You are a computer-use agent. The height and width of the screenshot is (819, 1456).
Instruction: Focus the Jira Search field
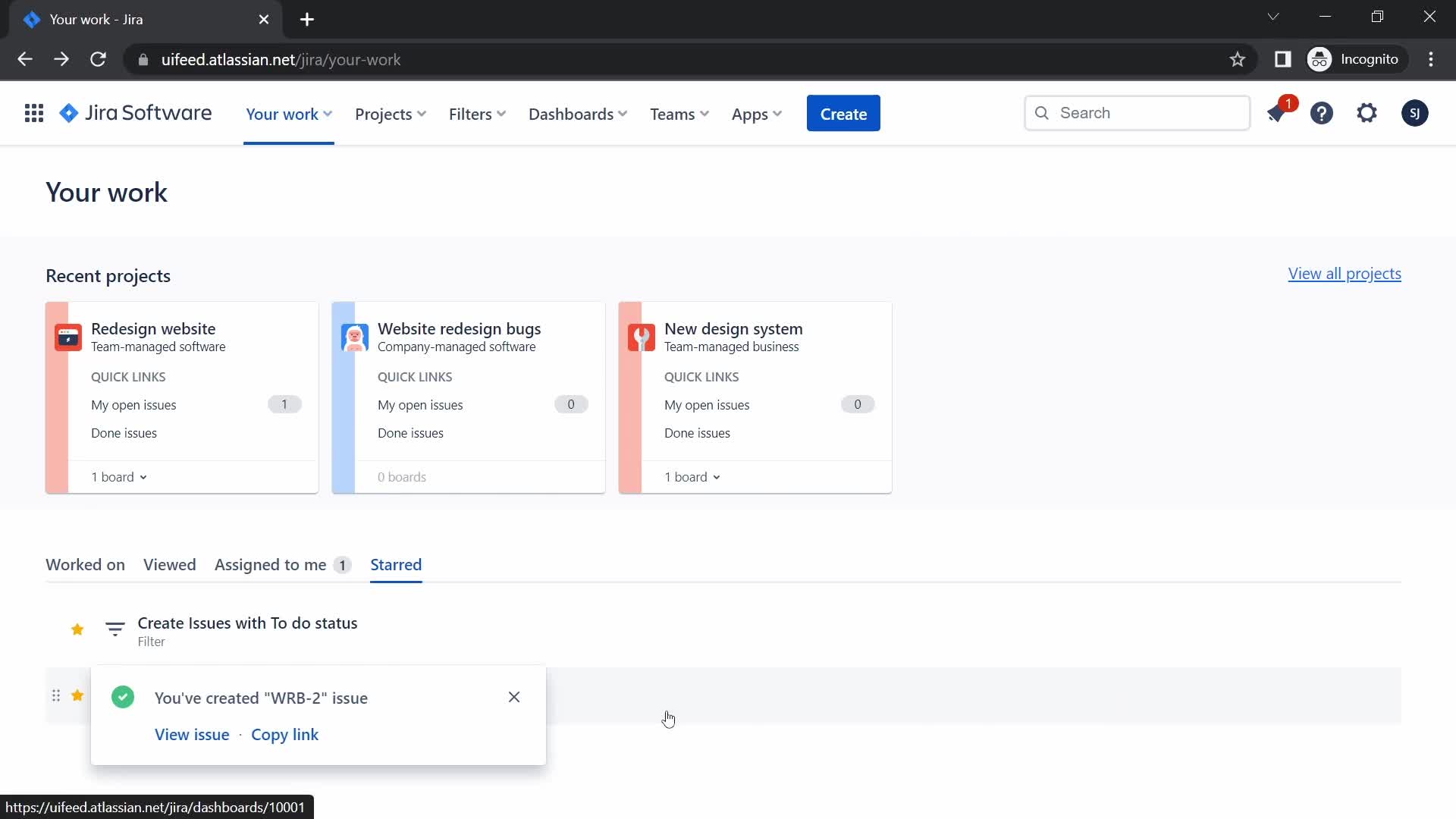1137,113
